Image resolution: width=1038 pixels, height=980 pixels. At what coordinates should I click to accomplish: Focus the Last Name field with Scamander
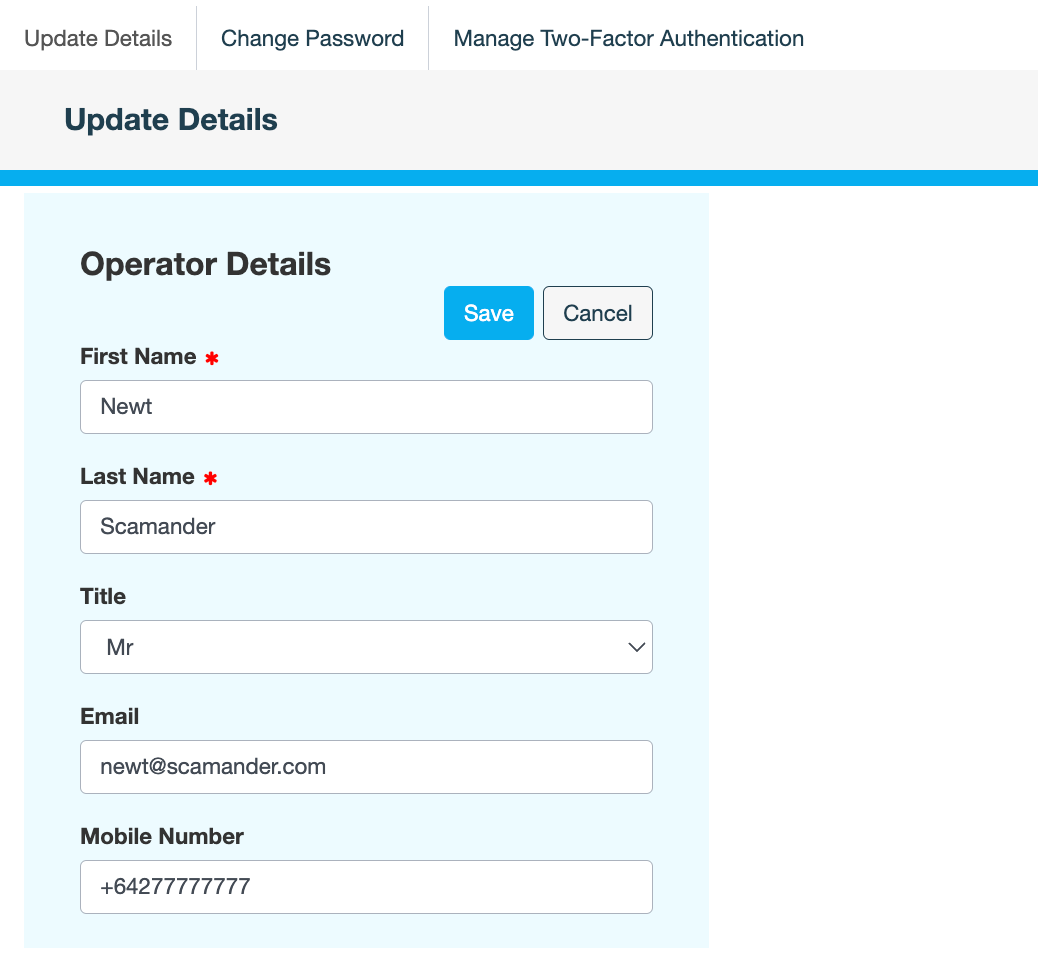click(366, 527)
